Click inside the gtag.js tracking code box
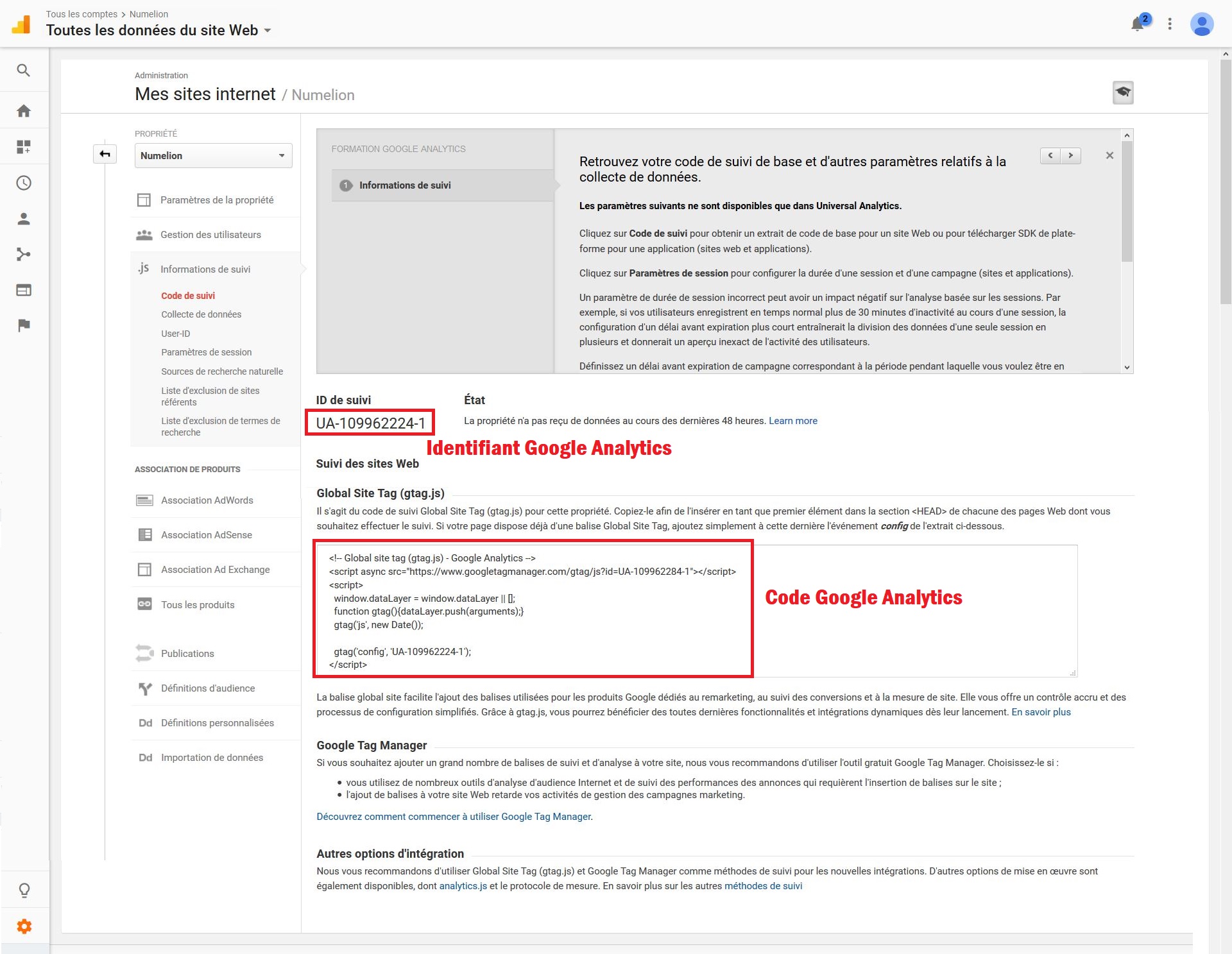 (696, 611)
